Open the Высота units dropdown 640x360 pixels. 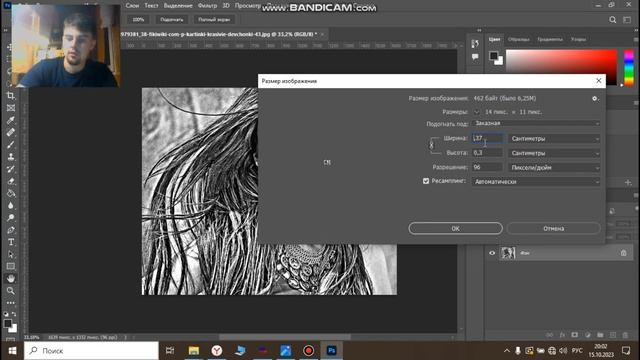point(554,153)
